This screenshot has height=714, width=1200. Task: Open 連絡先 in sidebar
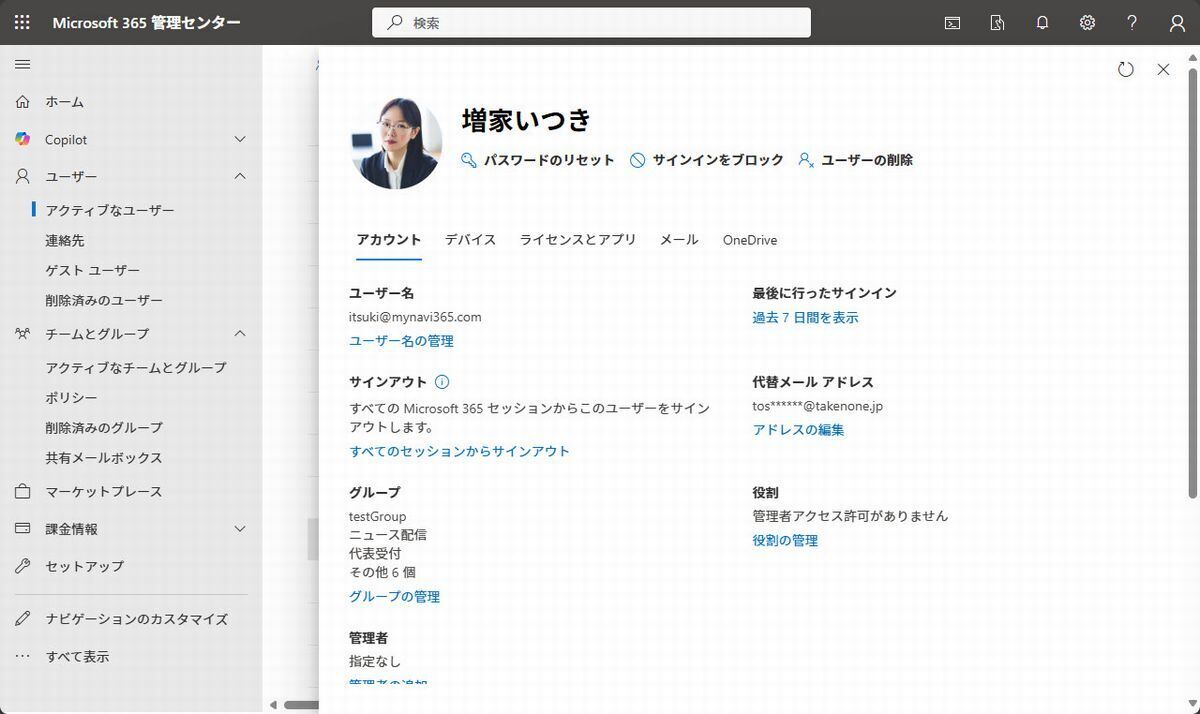tap(65, 240)
